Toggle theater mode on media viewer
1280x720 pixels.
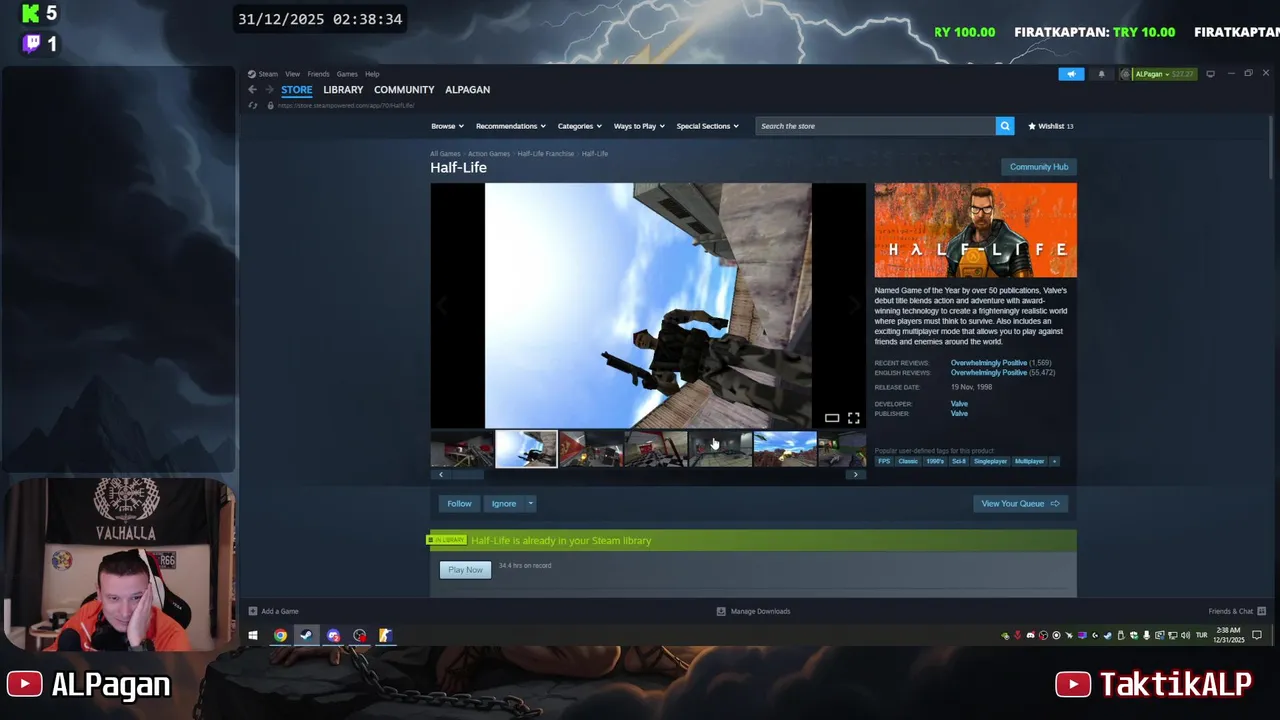tap(832, 418)
